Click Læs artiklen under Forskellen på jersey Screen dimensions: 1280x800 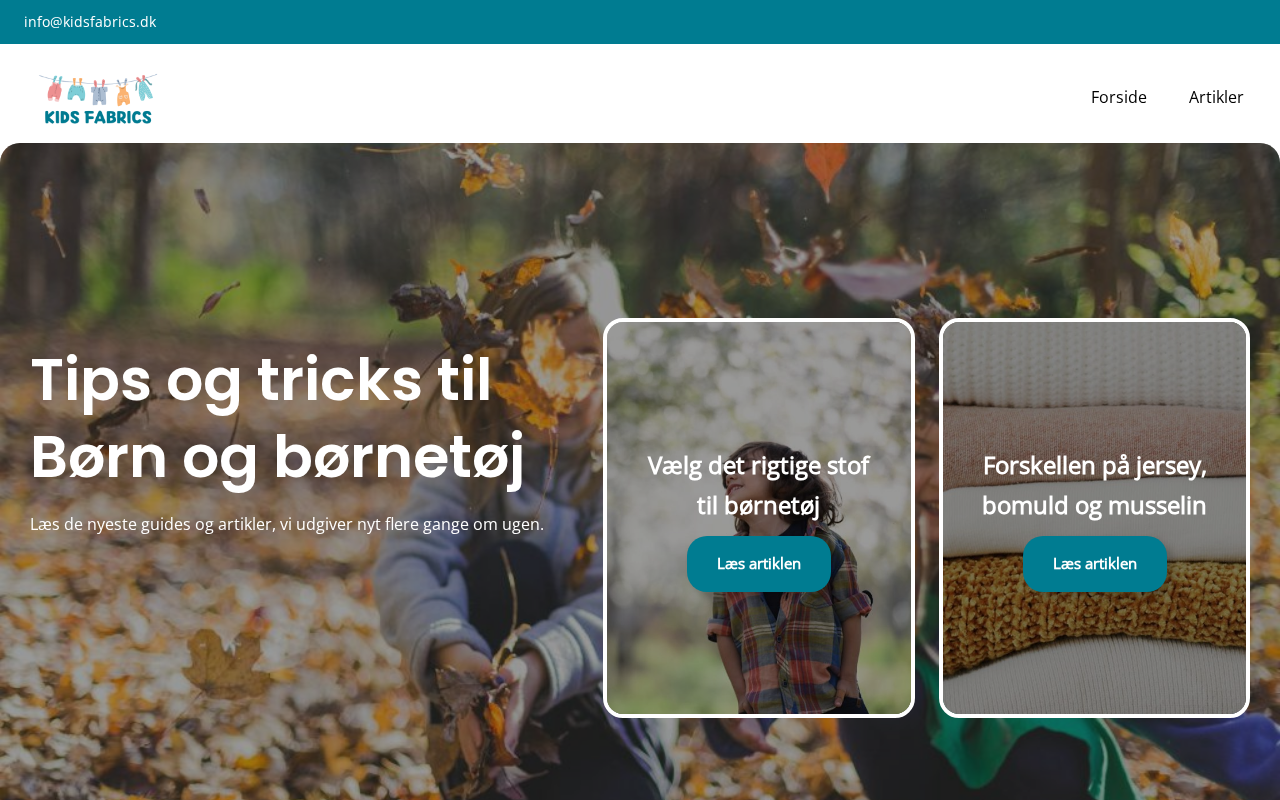[1095, 564]
